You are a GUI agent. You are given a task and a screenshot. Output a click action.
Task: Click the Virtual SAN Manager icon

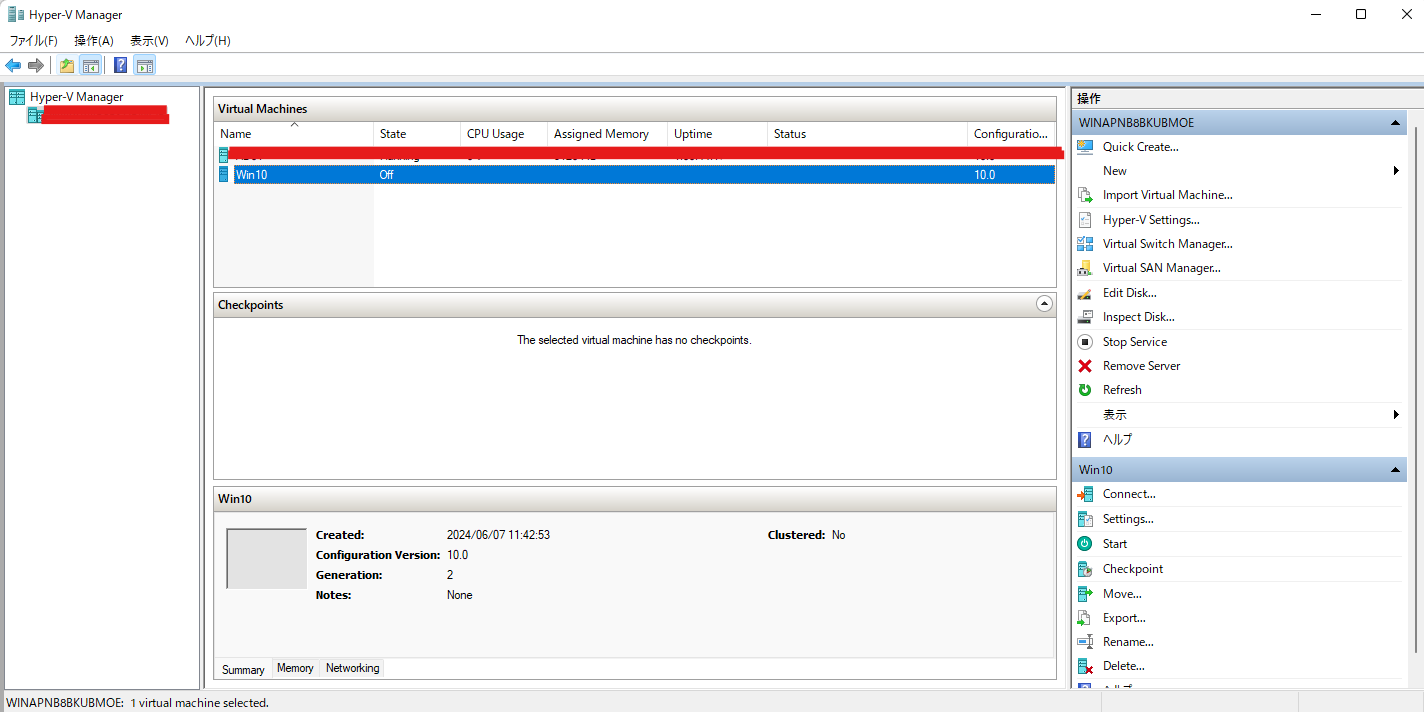click(x=1085, y=268)
